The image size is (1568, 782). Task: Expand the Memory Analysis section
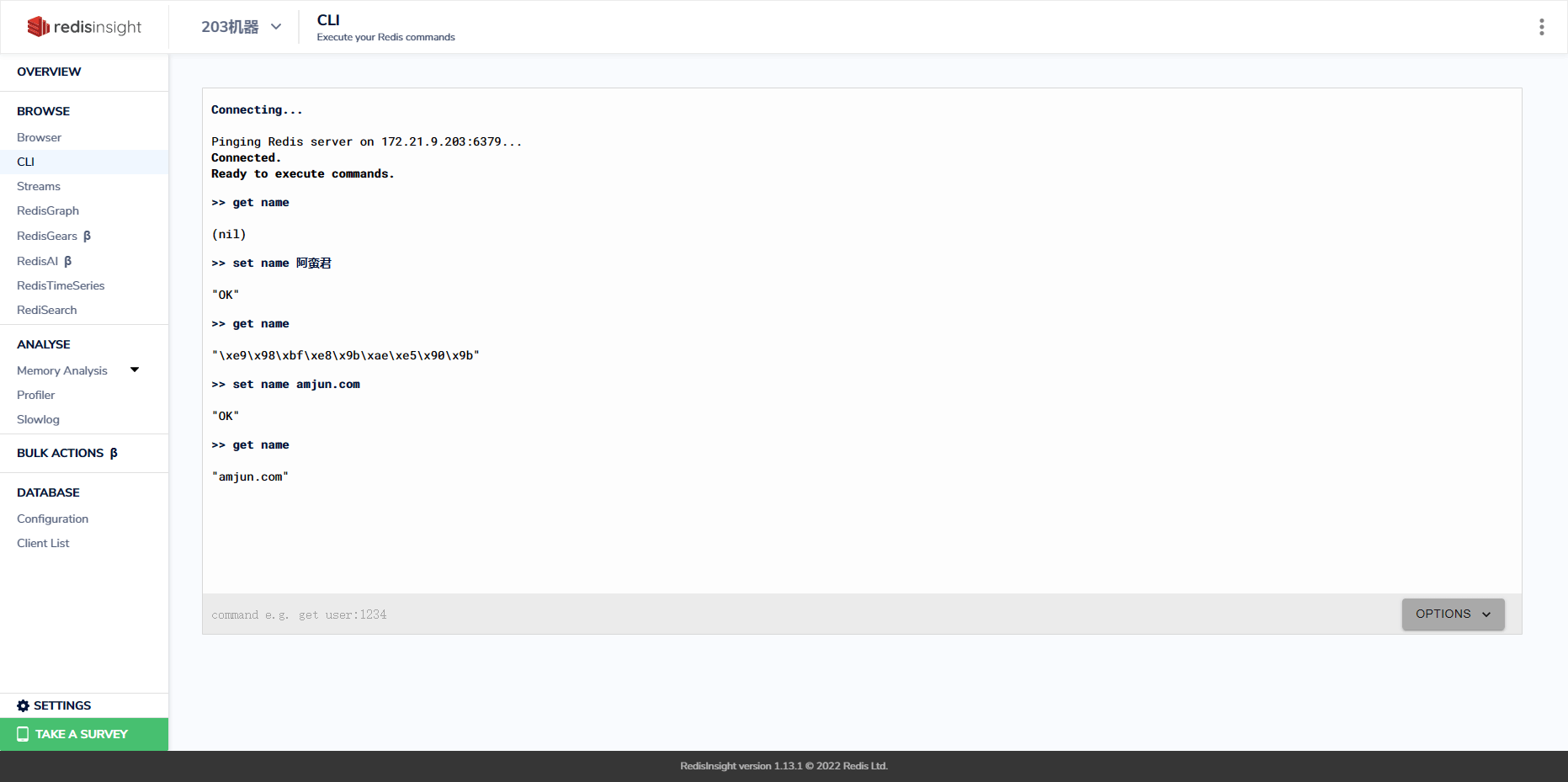(134, 370)
